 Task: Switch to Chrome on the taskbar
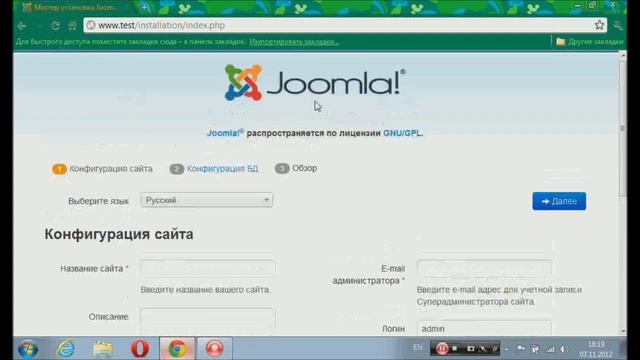[x=177, y=349]
